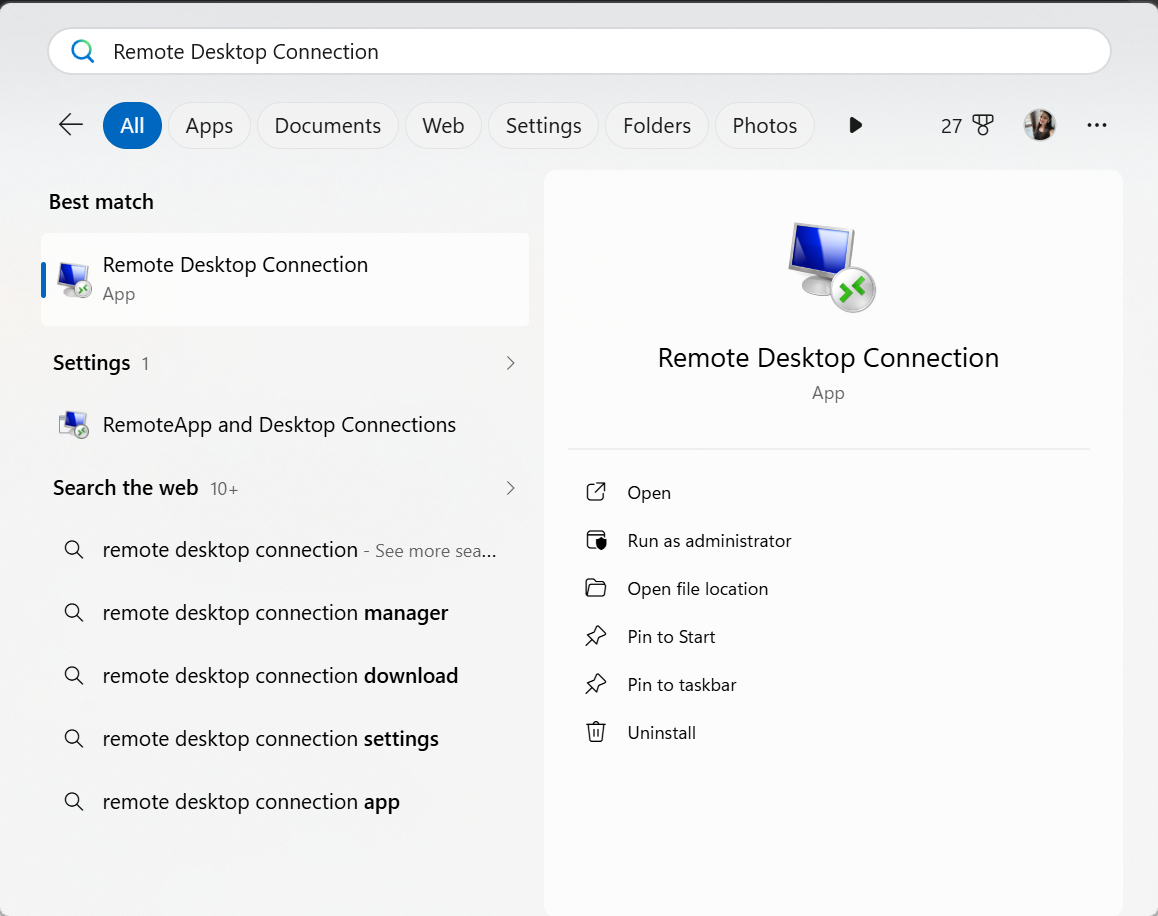Click the pin icon beside Pin to Start
This screenshot has width=1158, height=916.
tap(596, 636)
